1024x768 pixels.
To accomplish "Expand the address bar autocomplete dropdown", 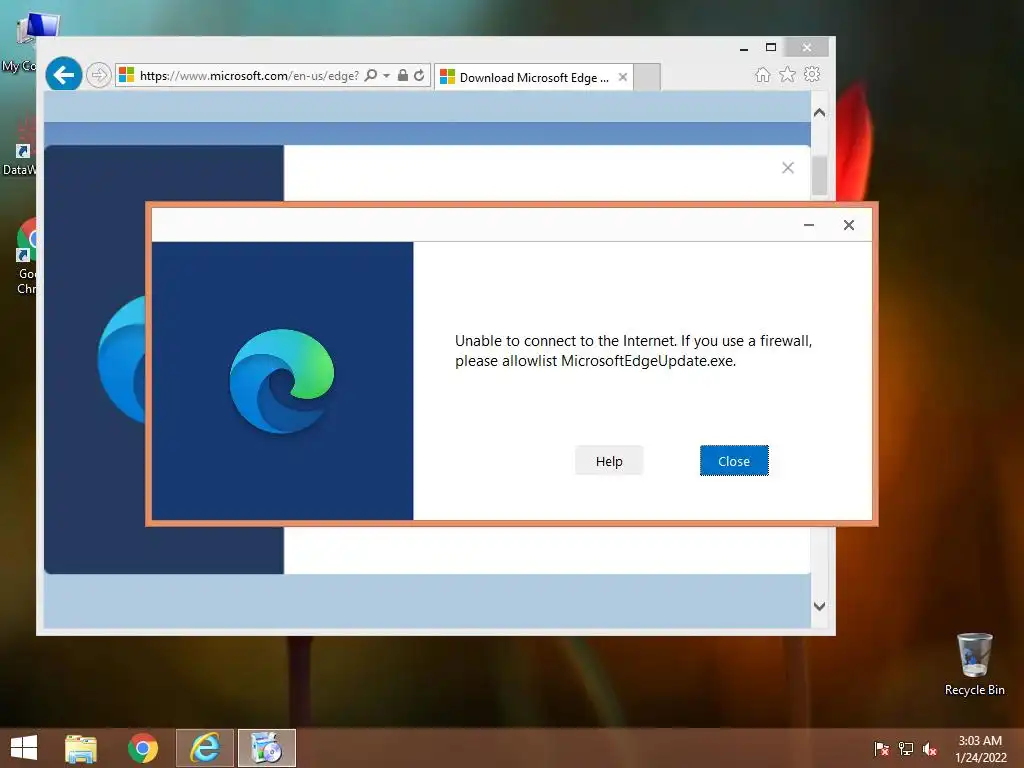I will [387, 76].
